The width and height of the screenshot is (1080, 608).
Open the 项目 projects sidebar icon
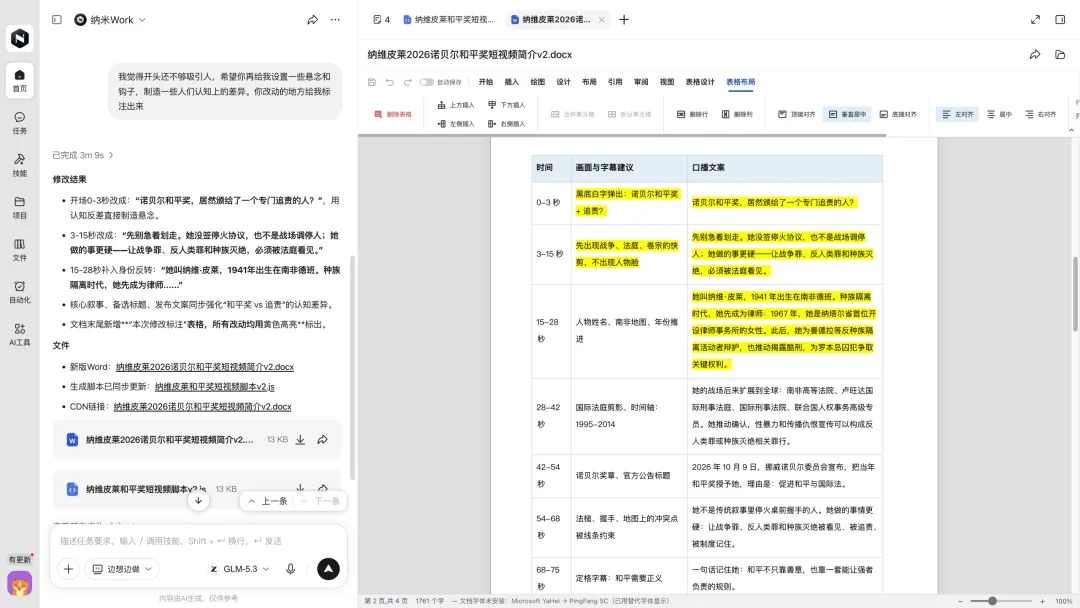pos(20,207)
